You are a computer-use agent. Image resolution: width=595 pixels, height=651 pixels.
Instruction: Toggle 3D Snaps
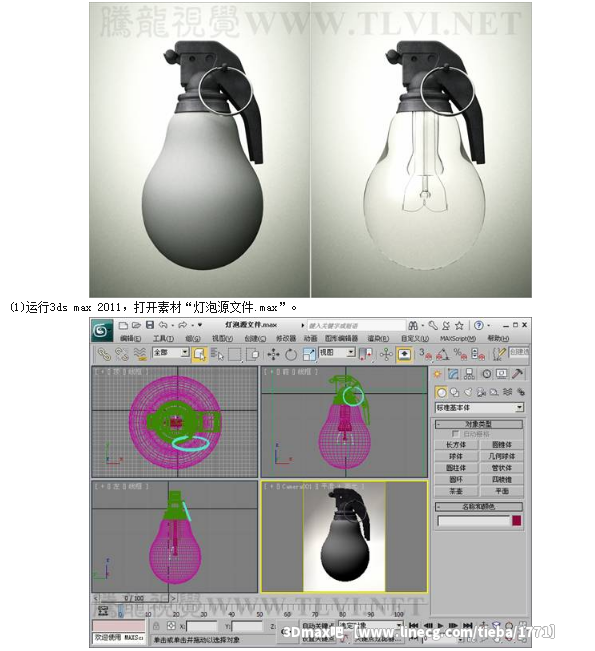pyautogui.click(x=425, y=354)
